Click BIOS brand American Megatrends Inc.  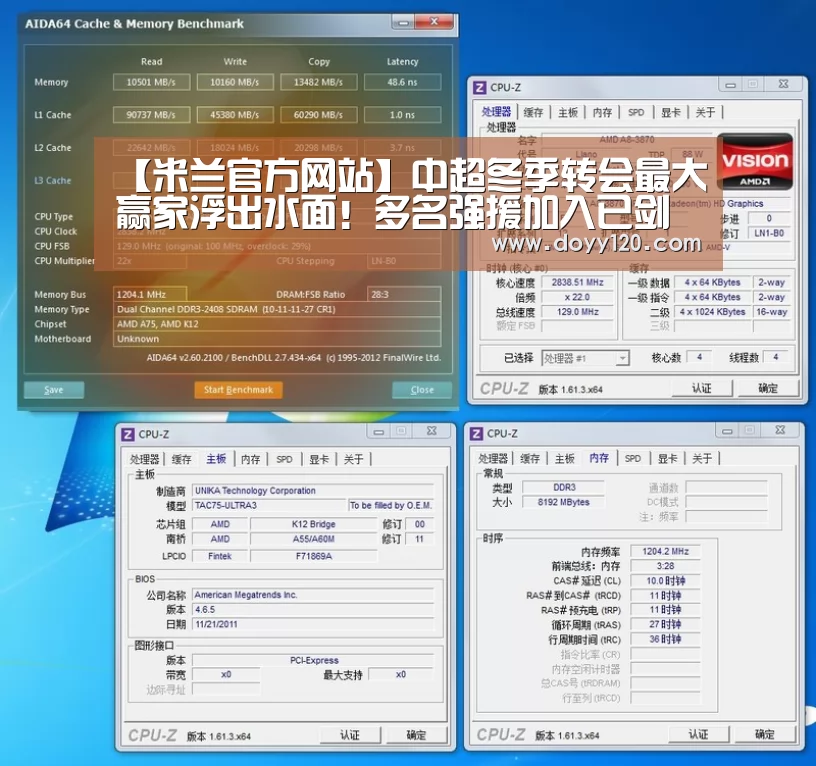point(313,595)
